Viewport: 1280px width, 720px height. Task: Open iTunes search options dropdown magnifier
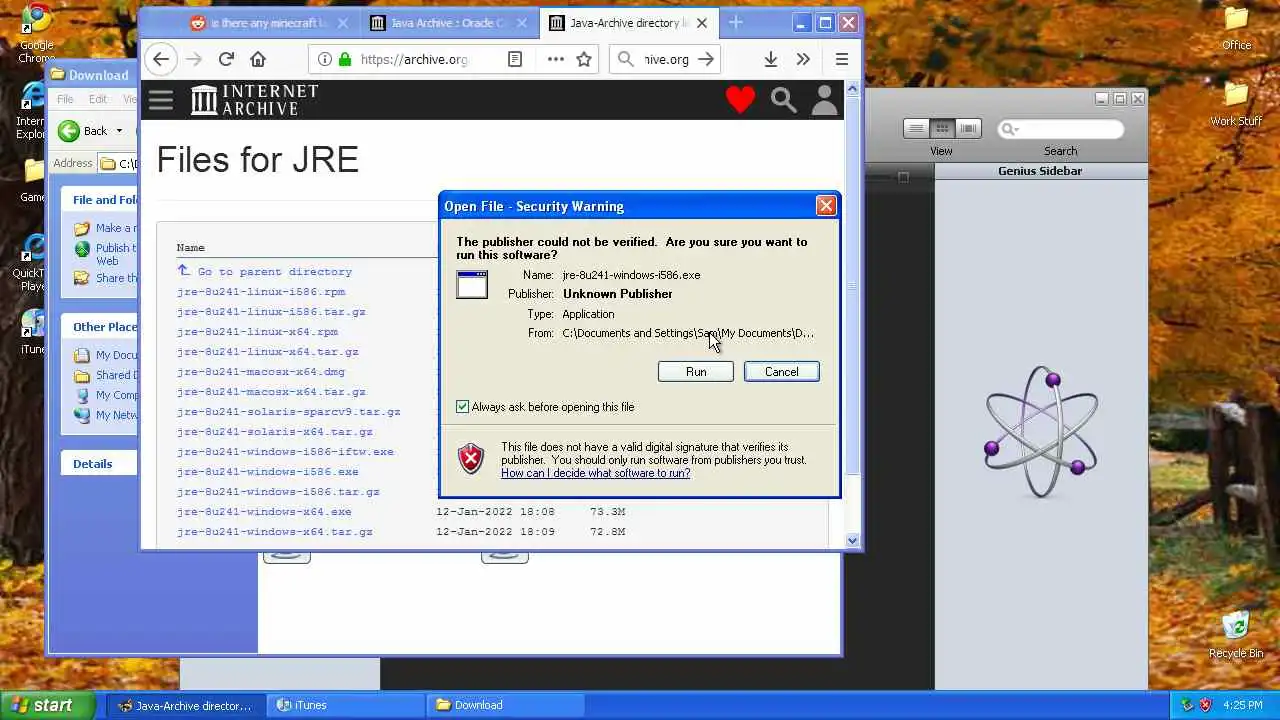[1009, 129]
